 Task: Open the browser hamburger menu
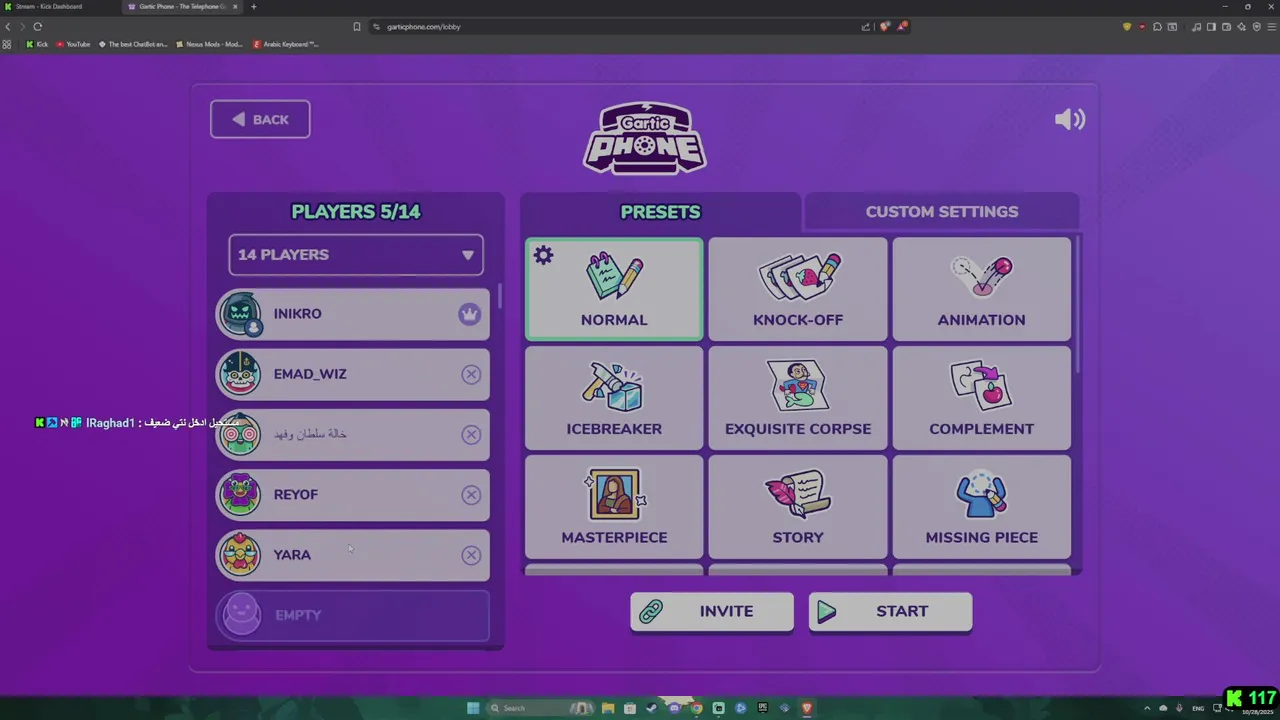tap(1272, 27)
